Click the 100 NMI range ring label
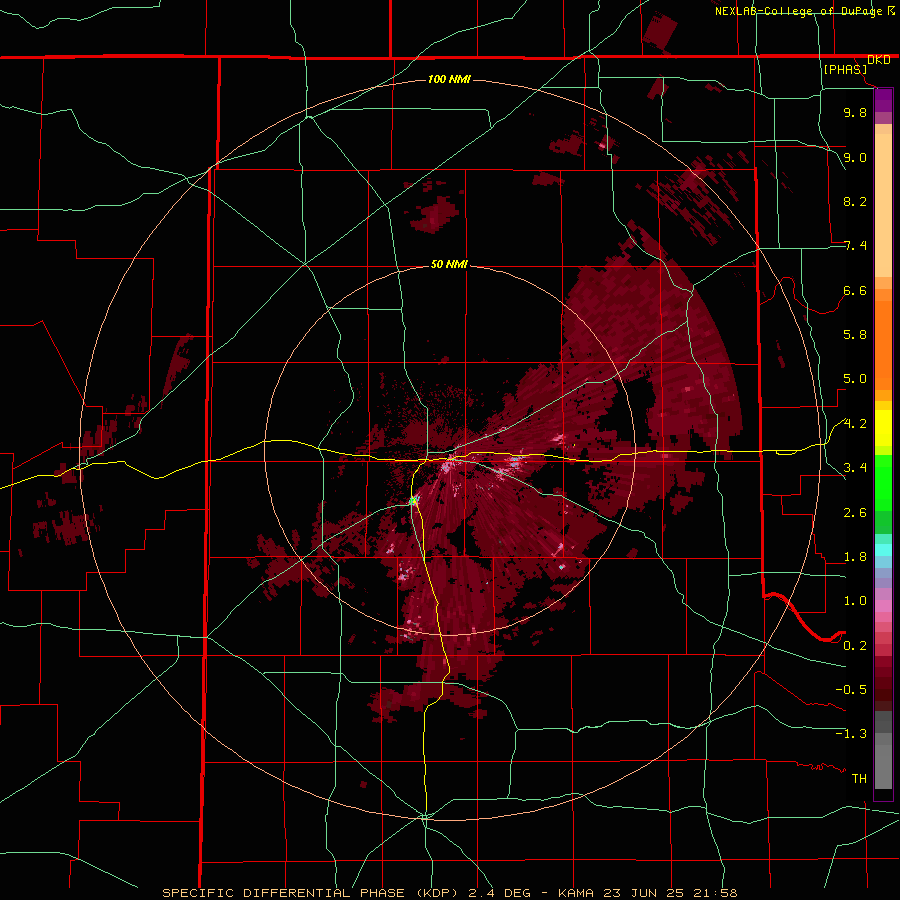 (x=449, y=79)
